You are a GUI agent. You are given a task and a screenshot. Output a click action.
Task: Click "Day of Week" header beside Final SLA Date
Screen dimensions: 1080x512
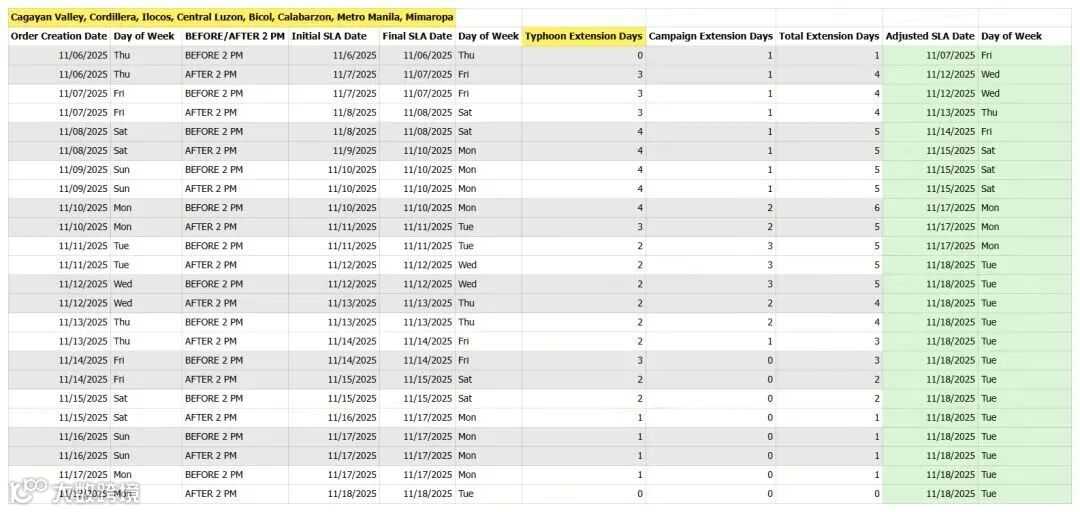488,36
